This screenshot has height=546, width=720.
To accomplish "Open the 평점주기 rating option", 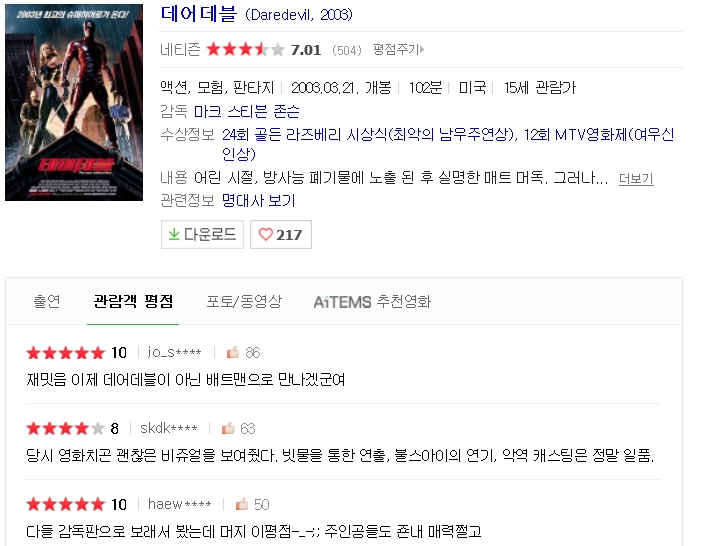I will tap(398, 49).
